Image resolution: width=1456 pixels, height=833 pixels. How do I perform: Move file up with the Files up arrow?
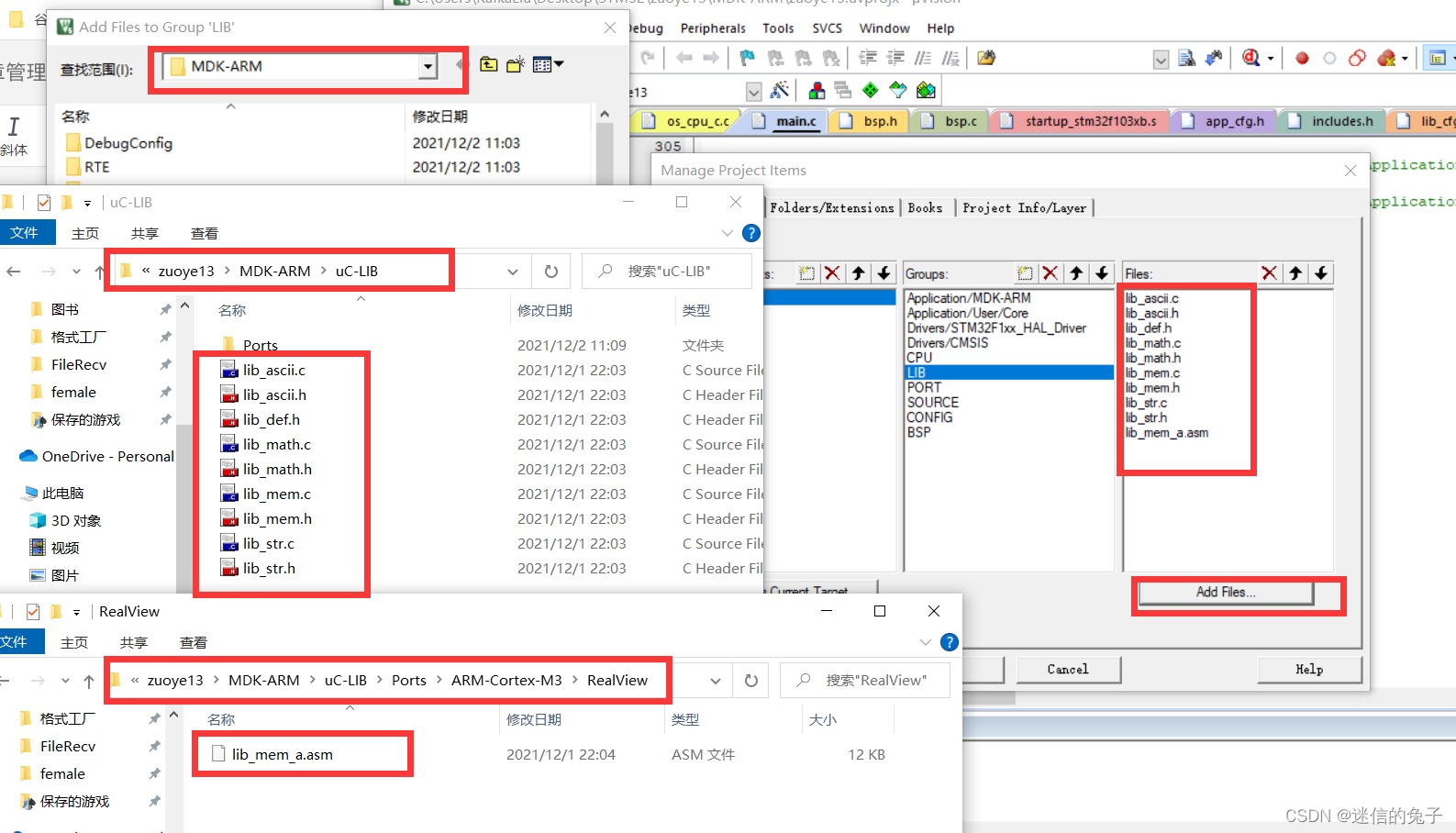(1295, 273)
